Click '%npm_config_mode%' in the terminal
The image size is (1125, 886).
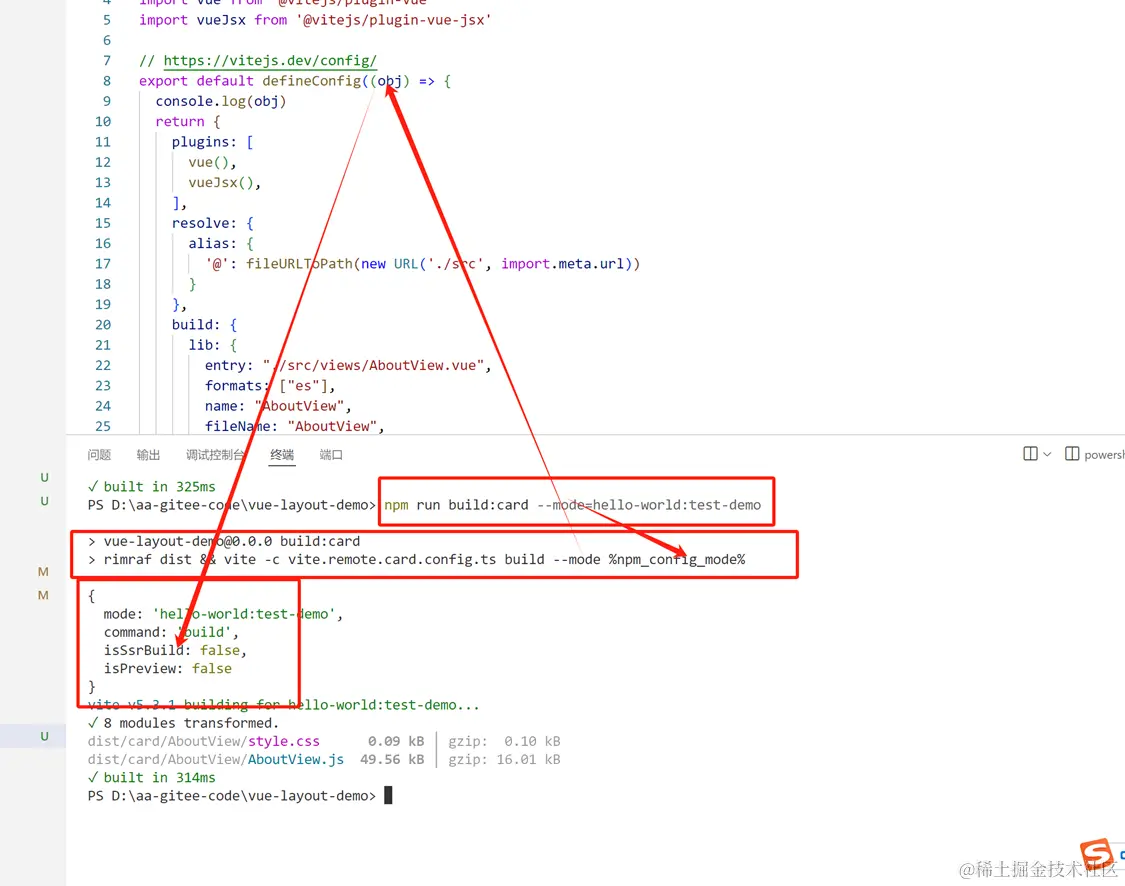[x=677, y=560]
